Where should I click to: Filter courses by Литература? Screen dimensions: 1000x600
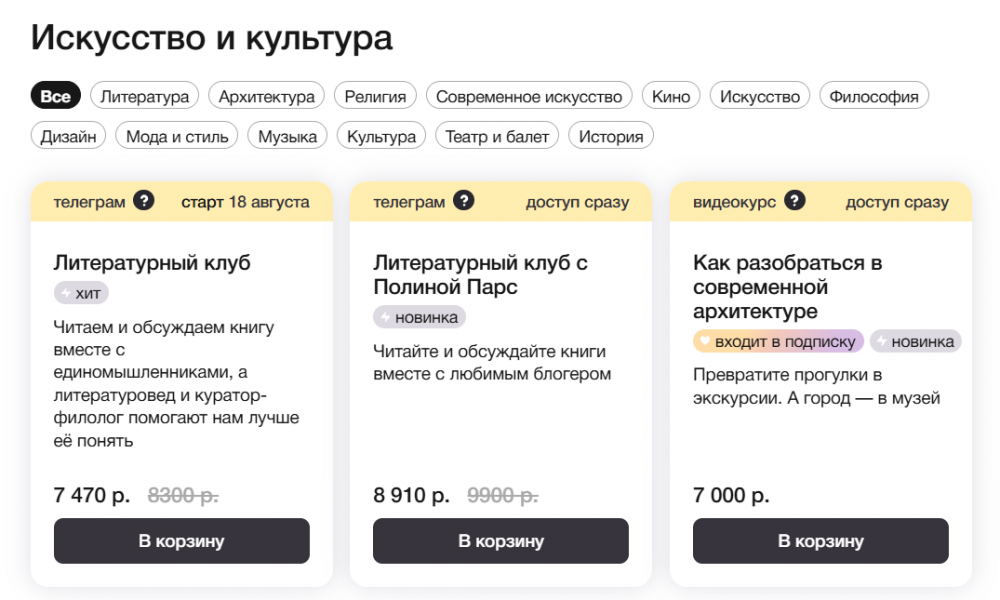145,97
